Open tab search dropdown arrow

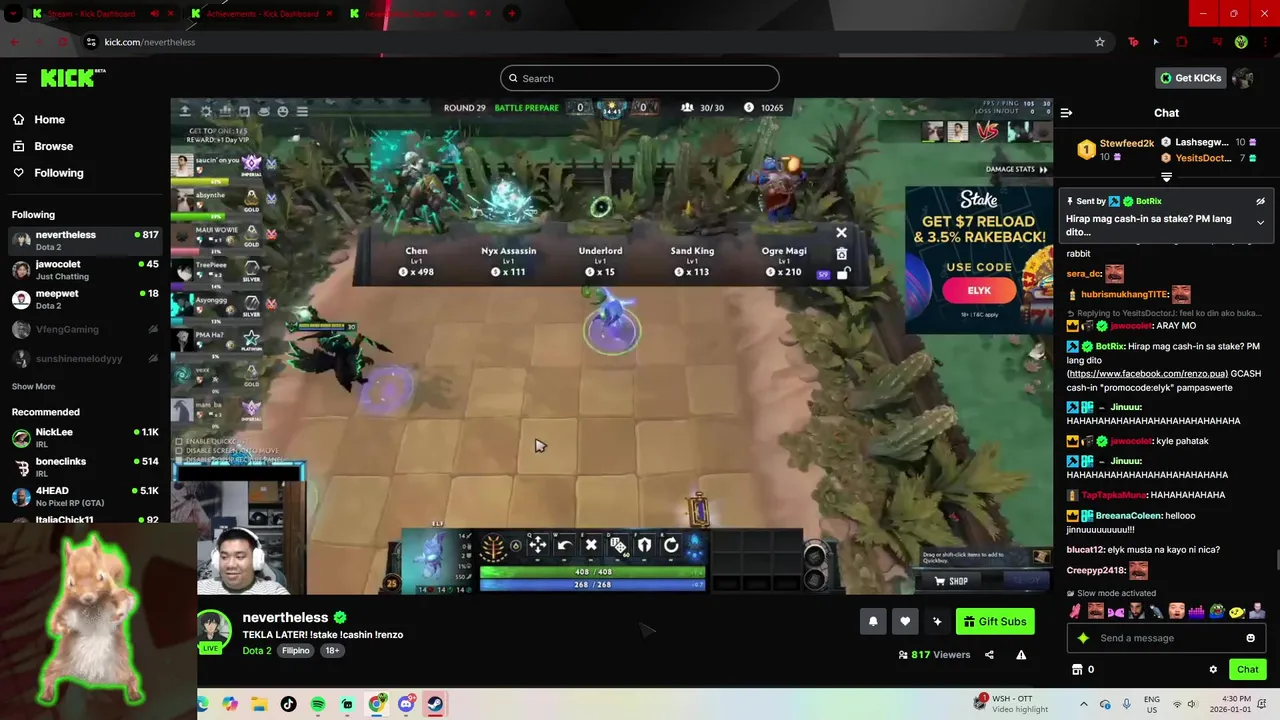(x=13, y=14)
